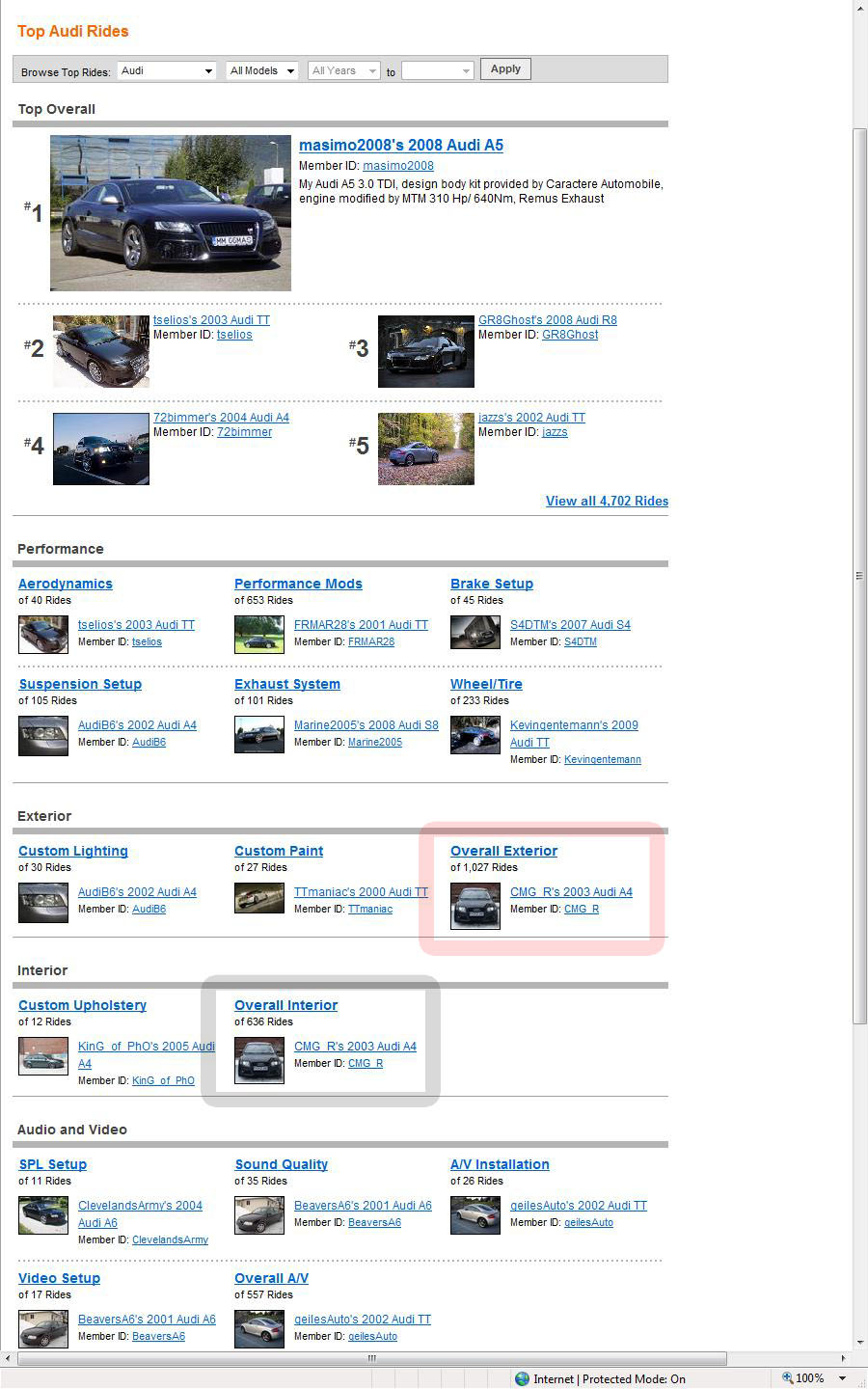
Task: Open the SPL Setup category
Action: pyautogui.click(x=53, y=1164)
